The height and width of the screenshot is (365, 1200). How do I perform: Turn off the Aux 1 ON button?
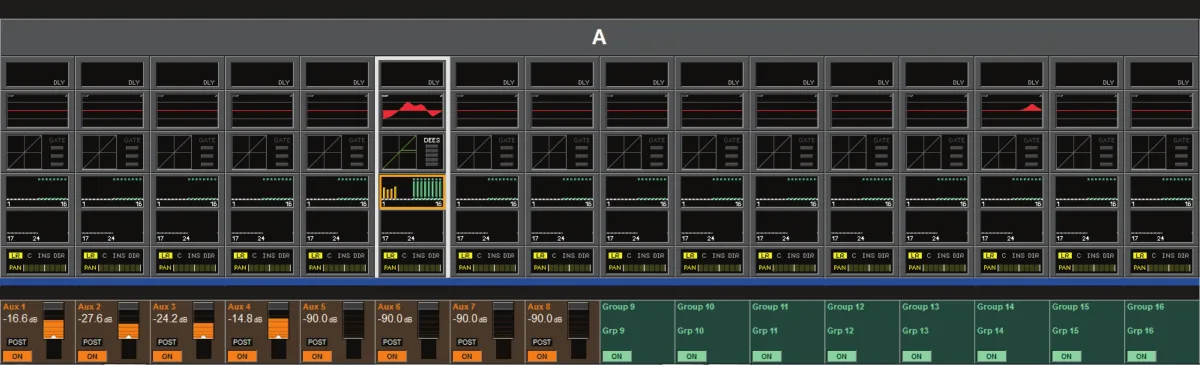pyautogui.click(x=17, y=356)
